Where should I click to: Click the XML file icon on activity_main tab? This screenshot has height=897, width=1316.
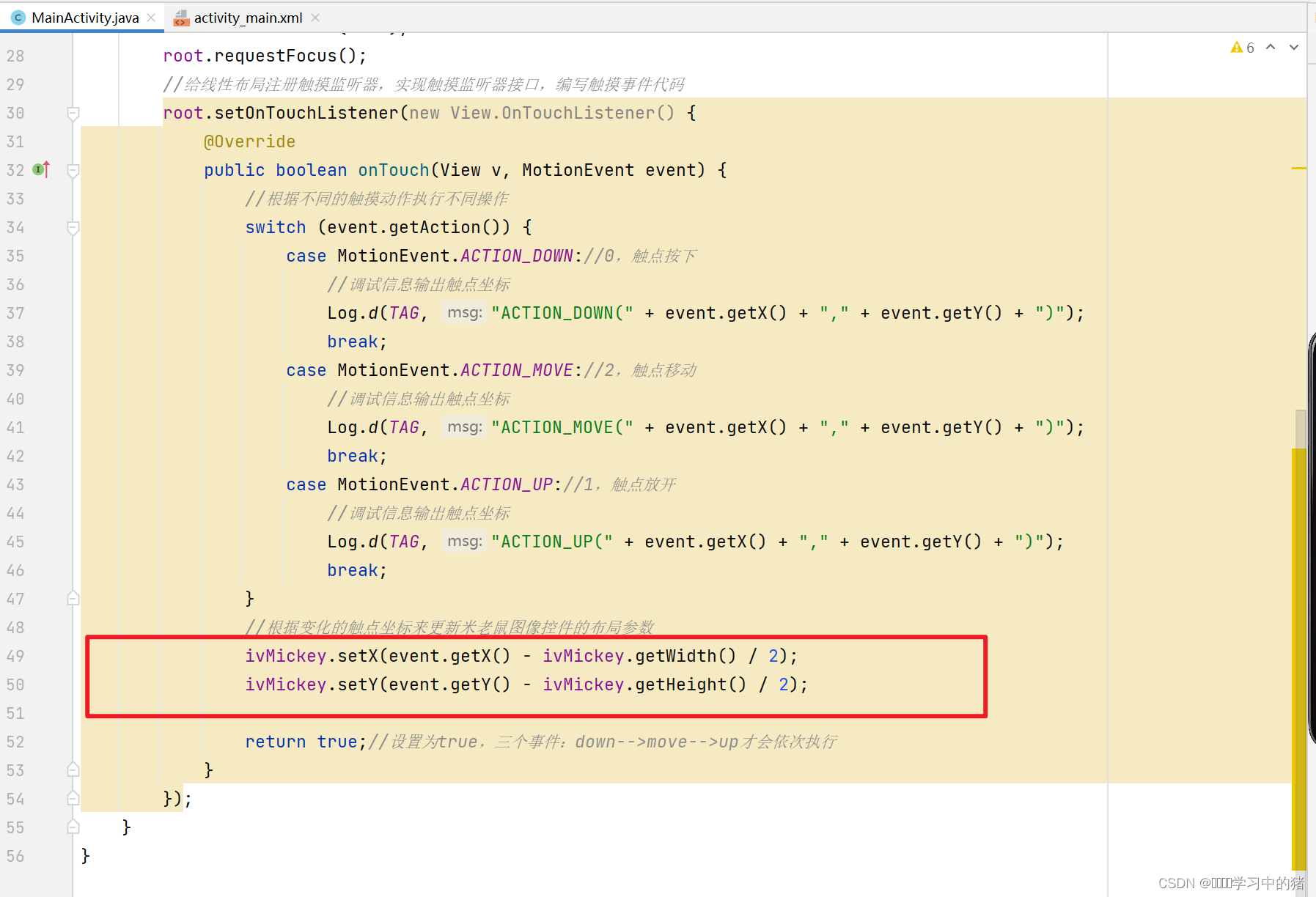coord(181,18)
